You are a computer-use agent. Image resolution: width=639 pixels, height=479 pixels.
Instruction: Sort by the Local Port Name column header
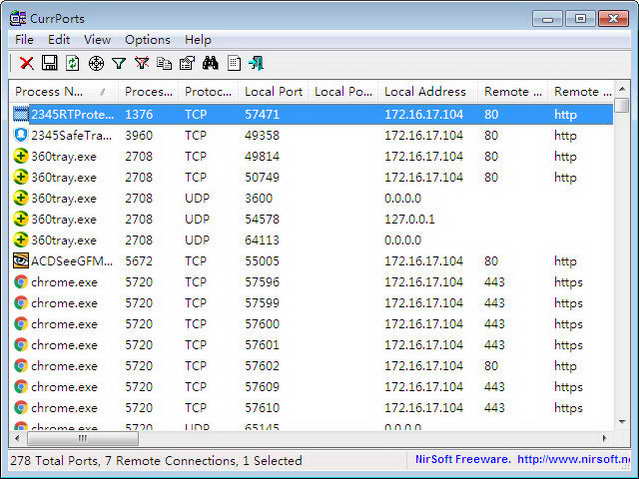coord(343,92)
